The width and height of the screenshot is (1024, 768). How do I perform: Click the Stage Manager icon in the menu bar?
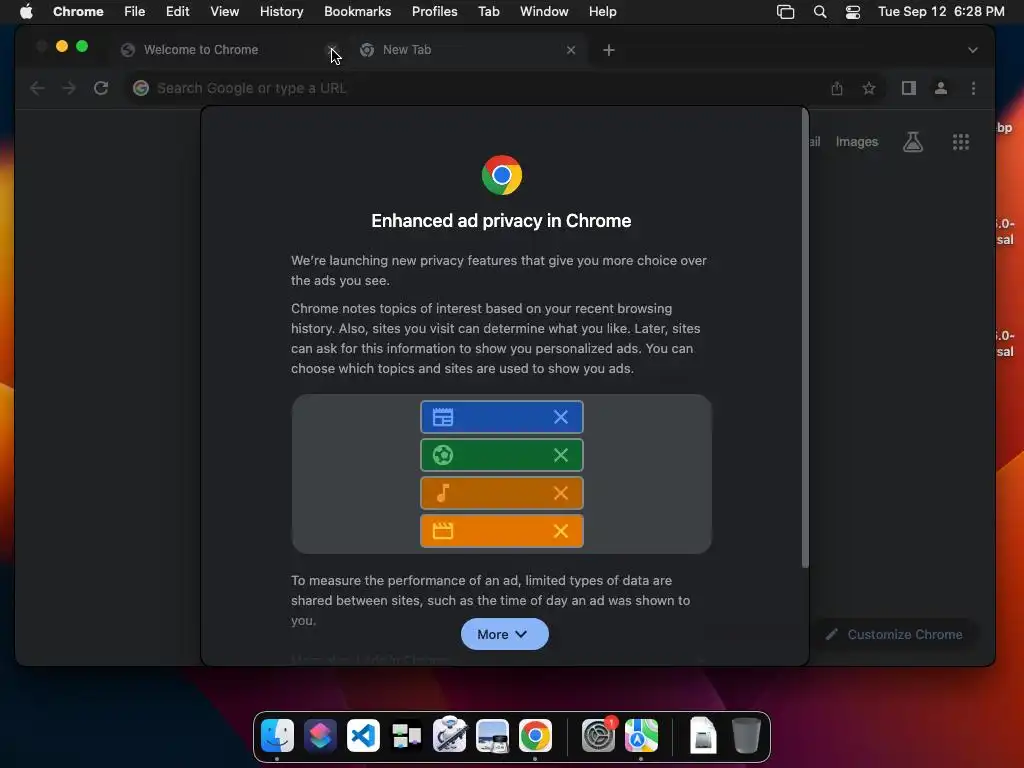786,12
